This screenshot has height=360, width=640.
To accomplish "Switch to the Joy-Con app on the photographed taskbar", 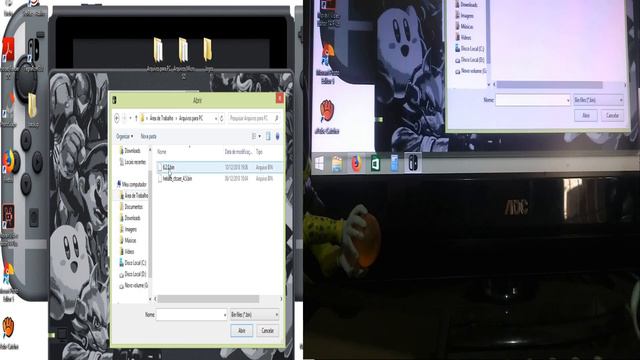I will click(x=413, y=163).
